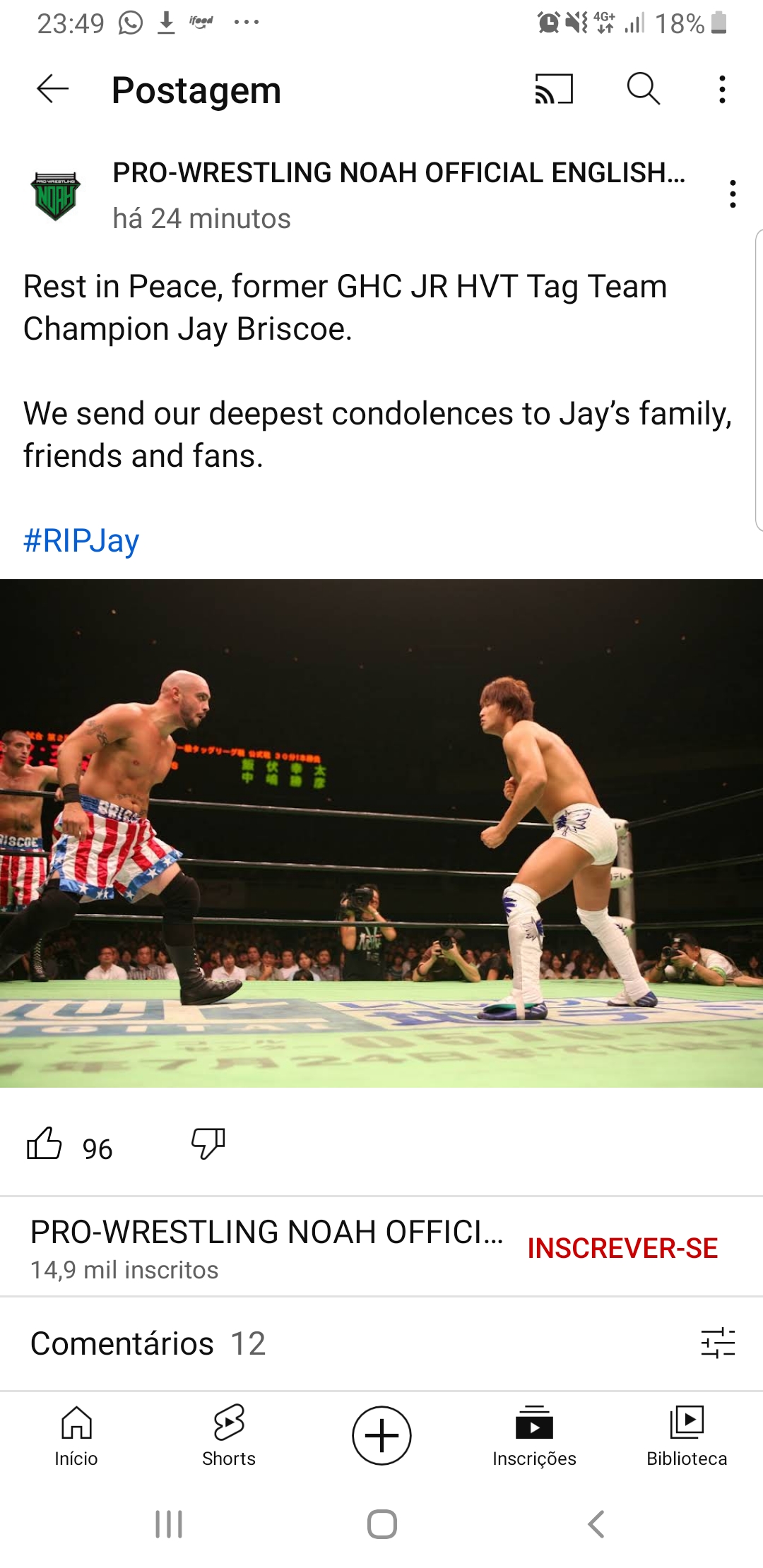Tap the Android recent apps button
763x1568 pixels.
click(x=169, y=1524)
